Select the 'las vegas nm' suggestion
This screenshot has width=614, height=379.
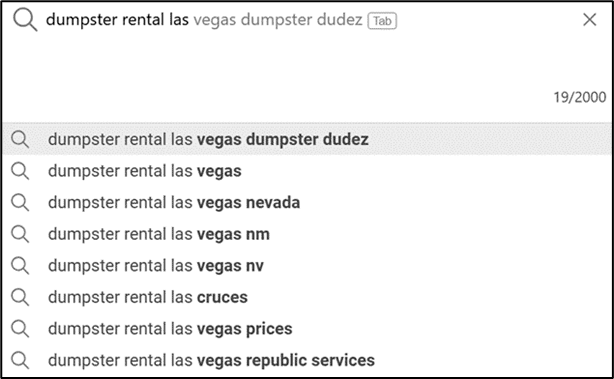307,234
